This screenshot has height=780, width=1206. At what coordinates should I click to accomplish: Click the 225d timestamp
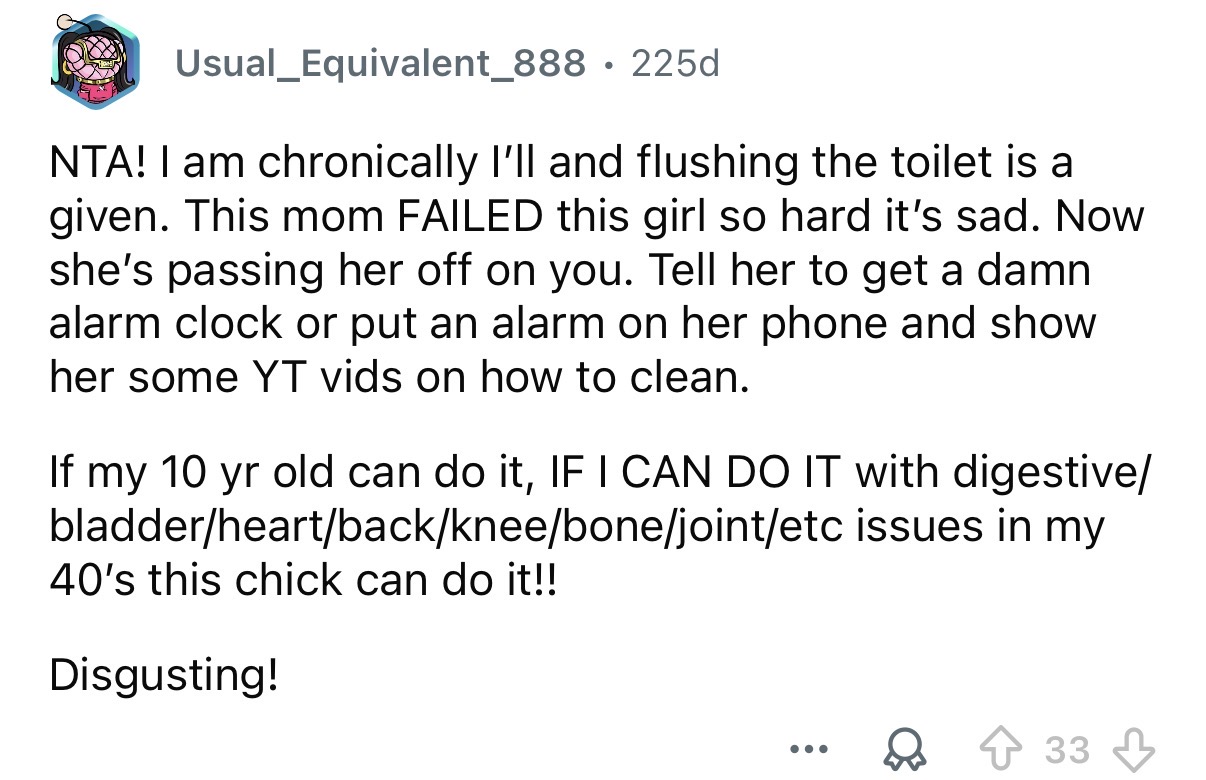coord(676,64)
